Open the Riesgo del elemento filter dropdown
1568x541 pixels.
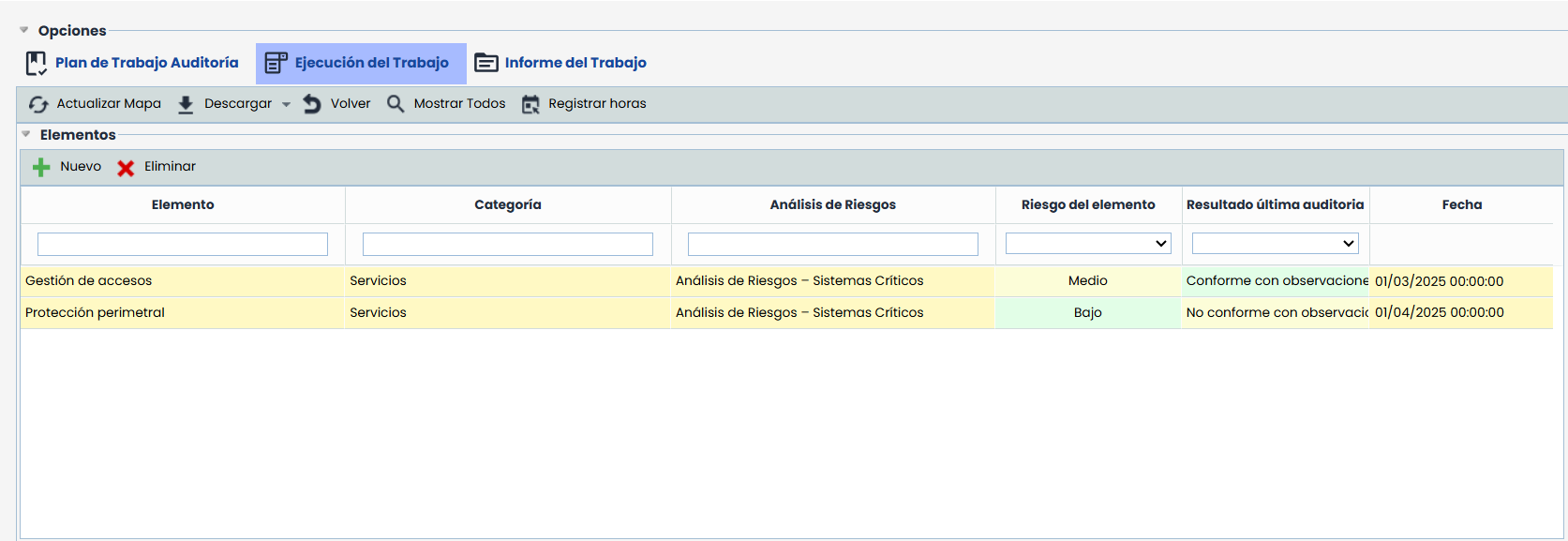[x=1087, y=244]
